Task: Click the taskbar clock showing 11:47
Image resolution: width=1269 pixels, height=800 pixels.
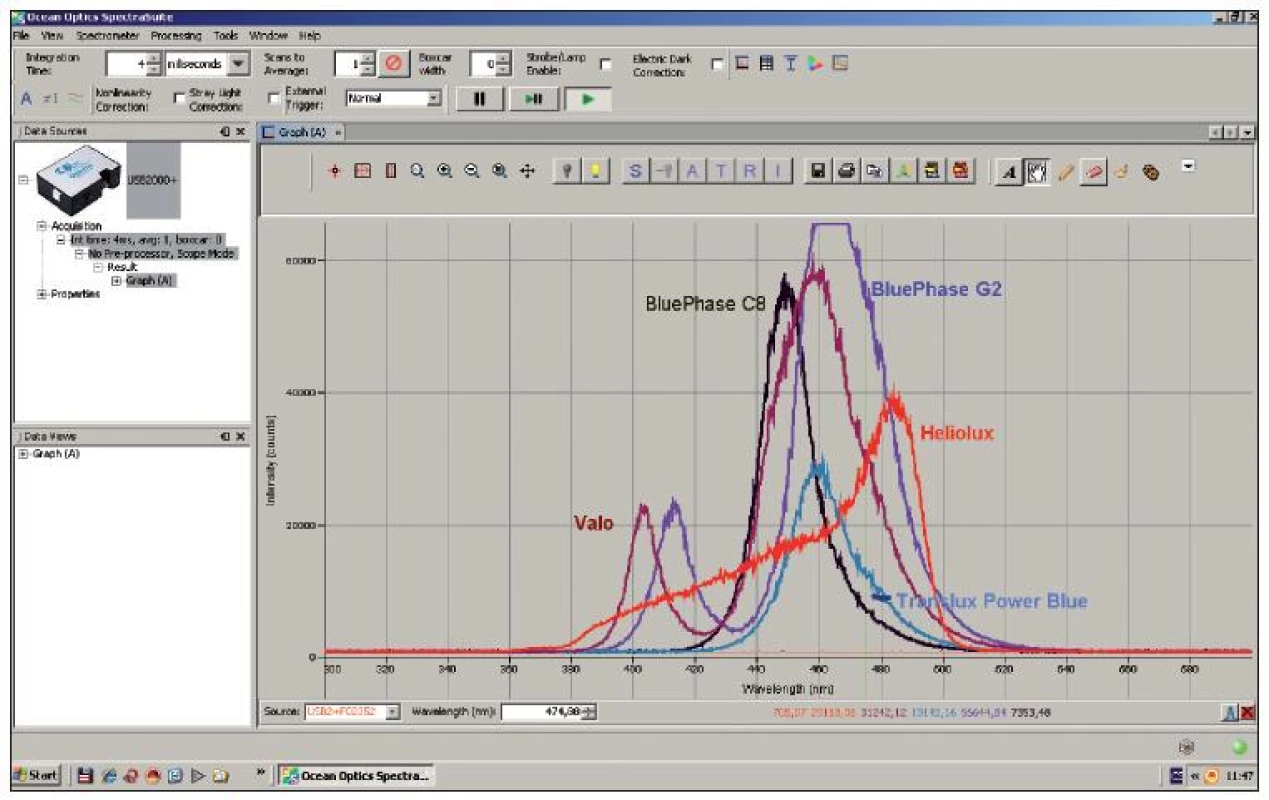Action: tap(1238, 775)
